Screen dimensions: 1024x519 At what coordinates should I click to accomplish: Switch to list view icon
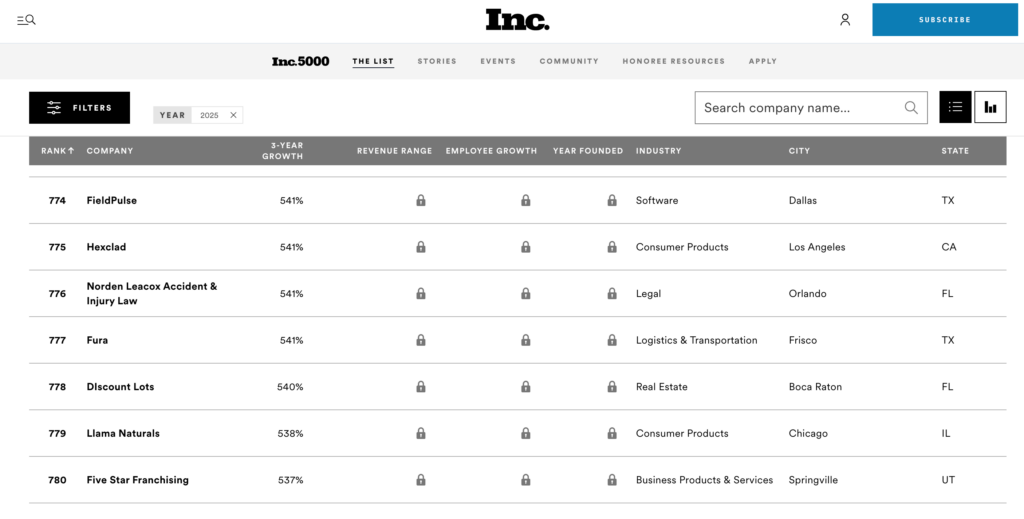pyautogui.click(x=955, y=107)
